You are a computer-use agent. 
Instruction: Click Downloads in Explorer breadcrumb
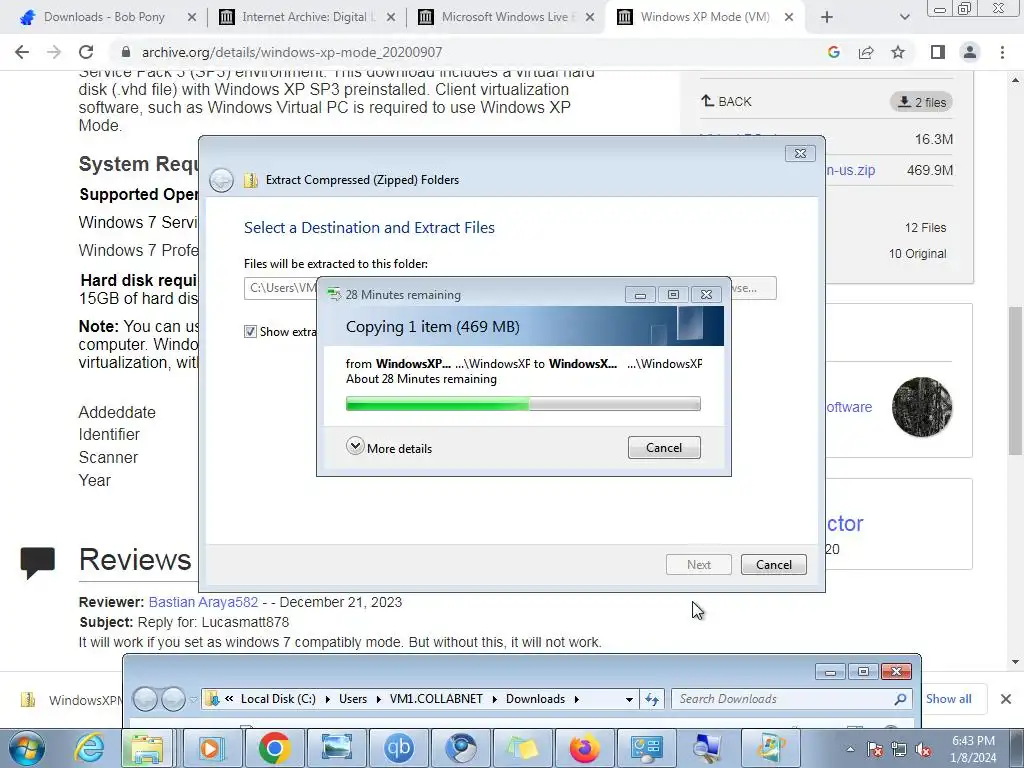pyautogui.click(x=536, y=699)
